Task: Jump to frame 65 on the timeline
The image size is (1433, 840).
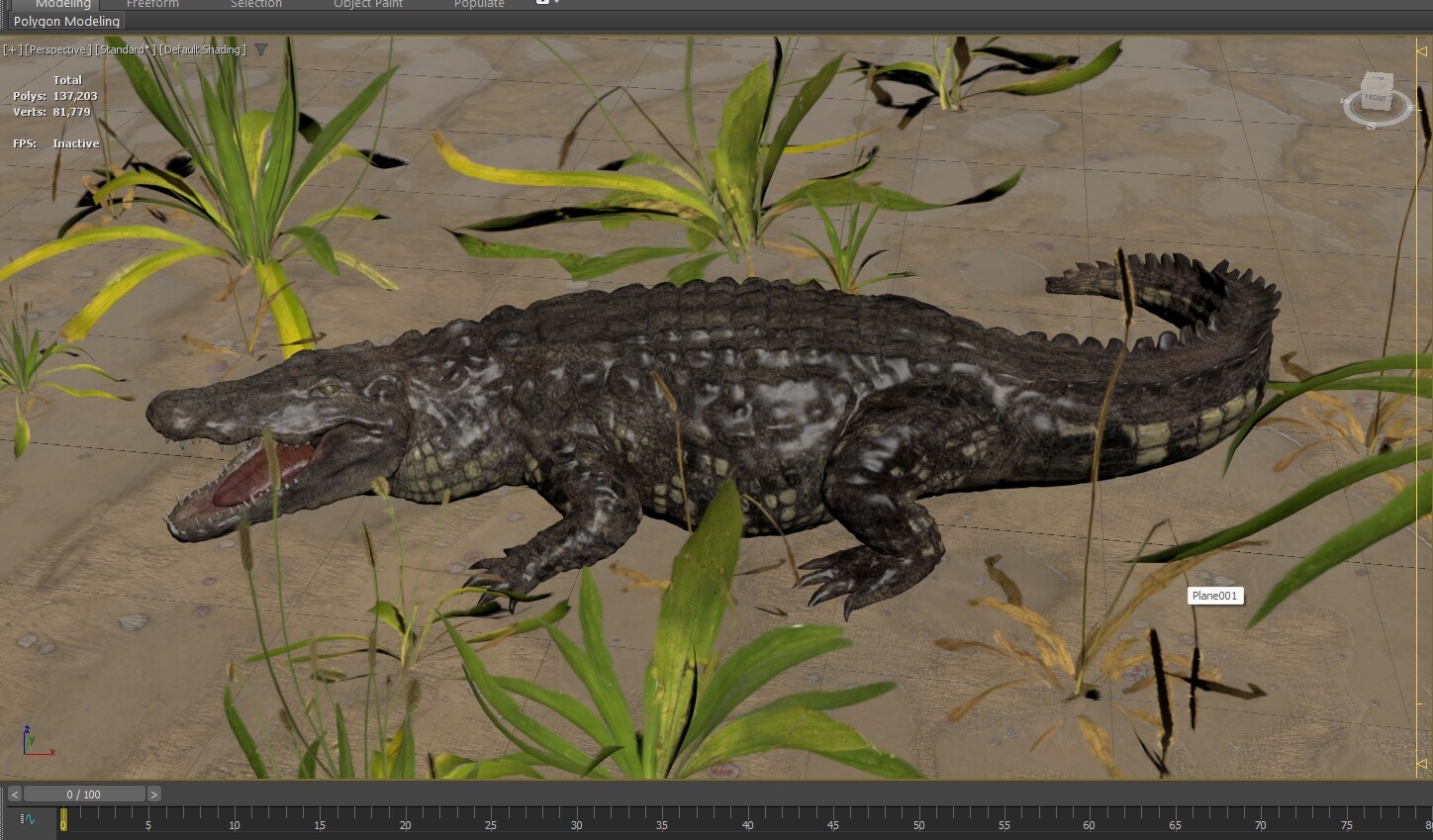Action: [1175, 824]
